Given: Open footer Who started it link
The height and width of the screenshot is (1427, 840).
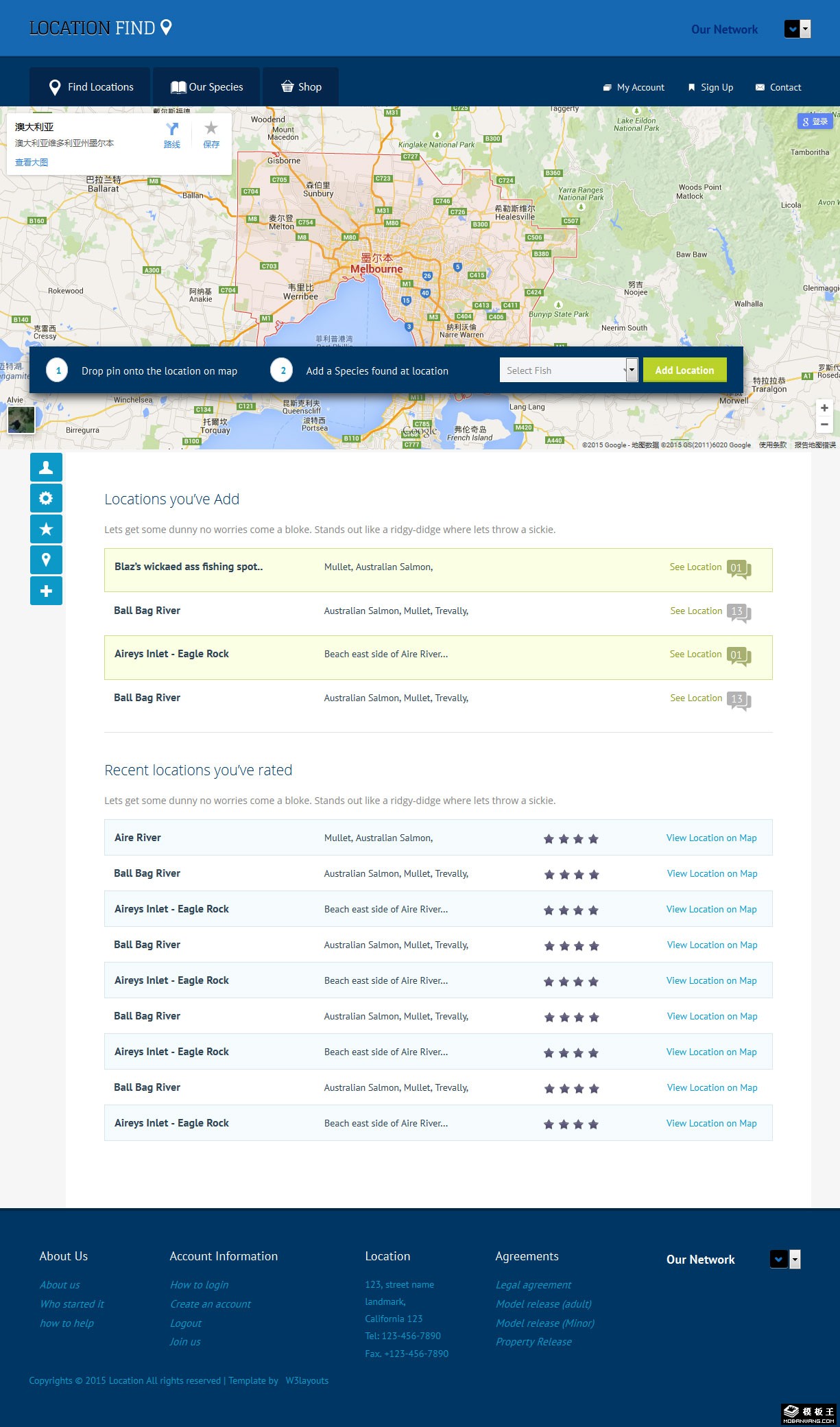Looking at the screenshot, I should [72, 1304].
